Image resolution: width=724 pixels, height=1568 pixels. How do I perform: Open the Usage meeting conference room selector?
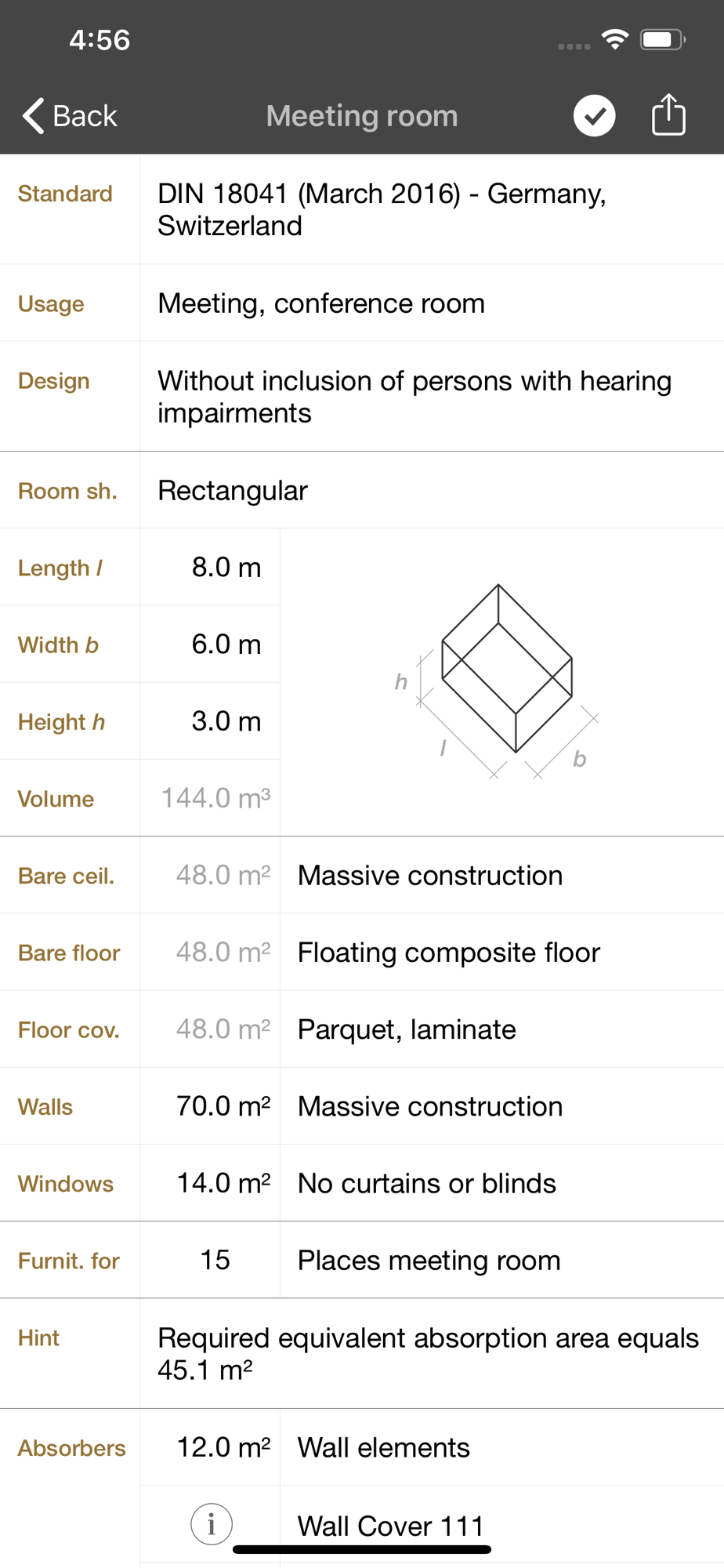click(x=432, y=303)
